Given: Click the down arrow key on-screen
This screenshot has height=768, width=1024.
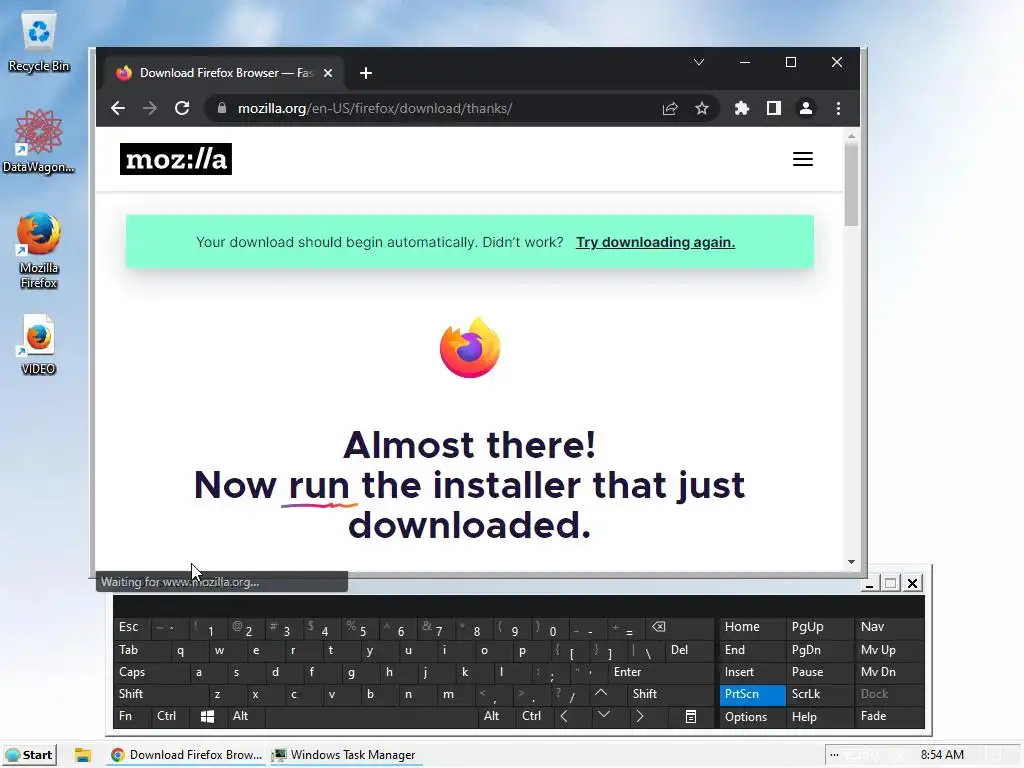Looking at the screenshot, I should click(x=604, y=716).
